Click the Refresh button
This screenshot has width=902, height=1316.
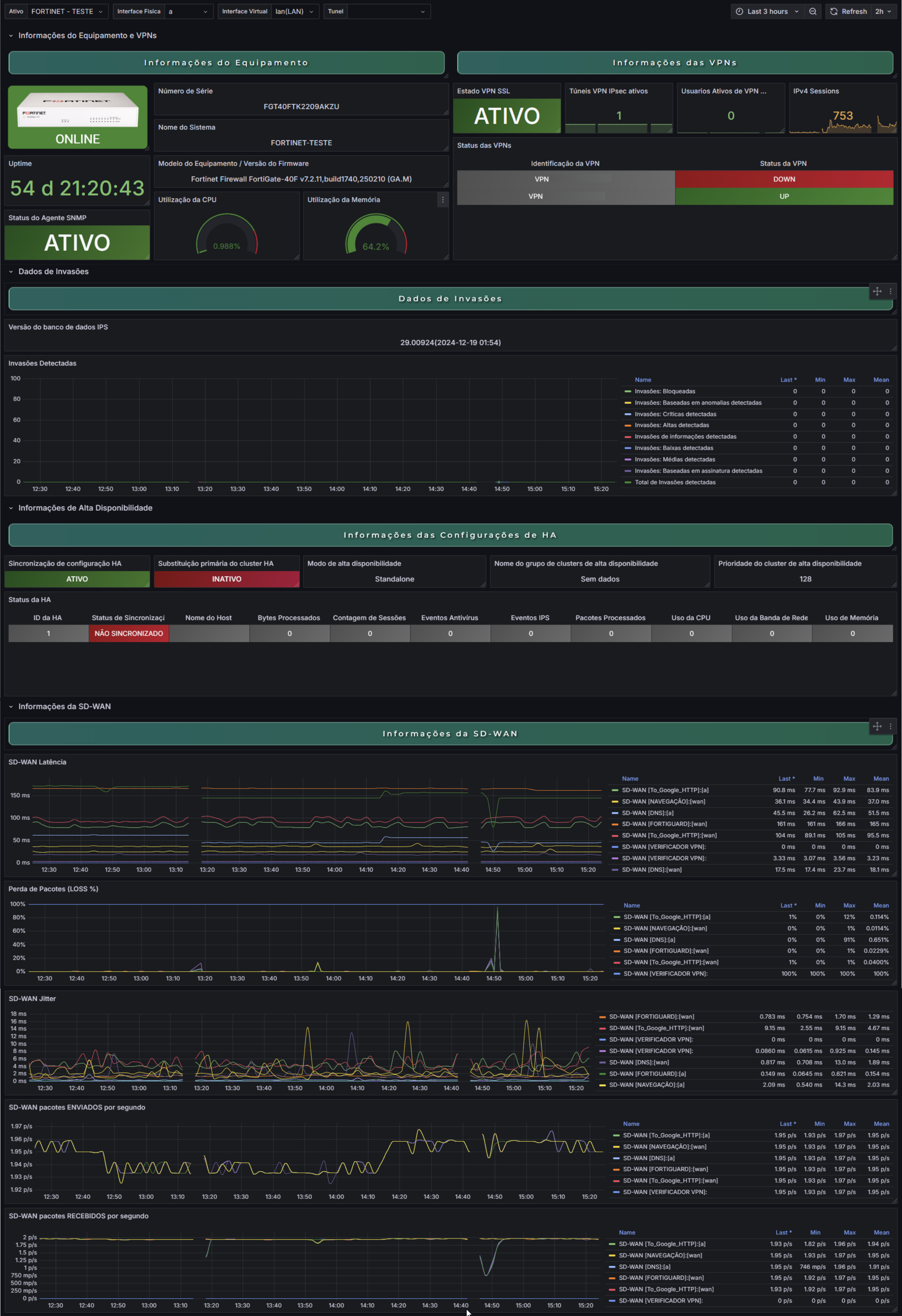[849, 11]
